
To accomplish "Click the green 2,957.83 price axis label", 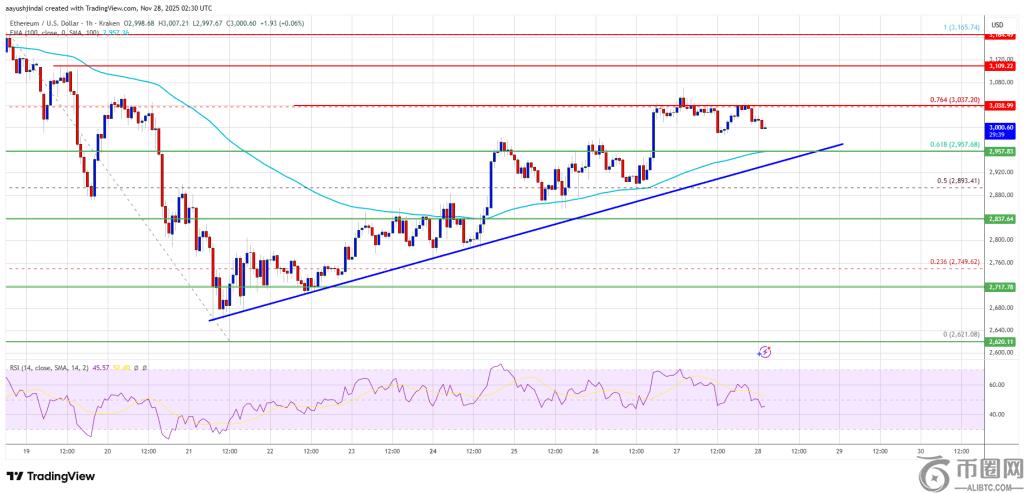I will coord(1002,151).
